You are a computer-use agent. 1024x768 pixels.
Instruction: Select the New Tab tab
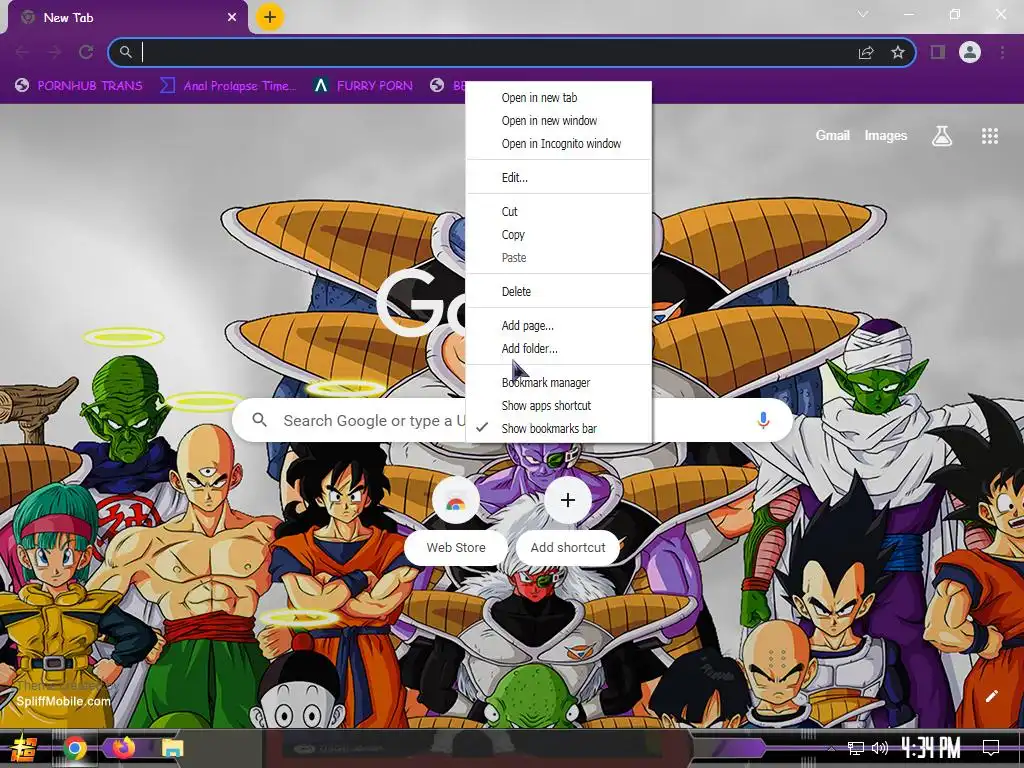pyautogui.click(x=128, y=18)
